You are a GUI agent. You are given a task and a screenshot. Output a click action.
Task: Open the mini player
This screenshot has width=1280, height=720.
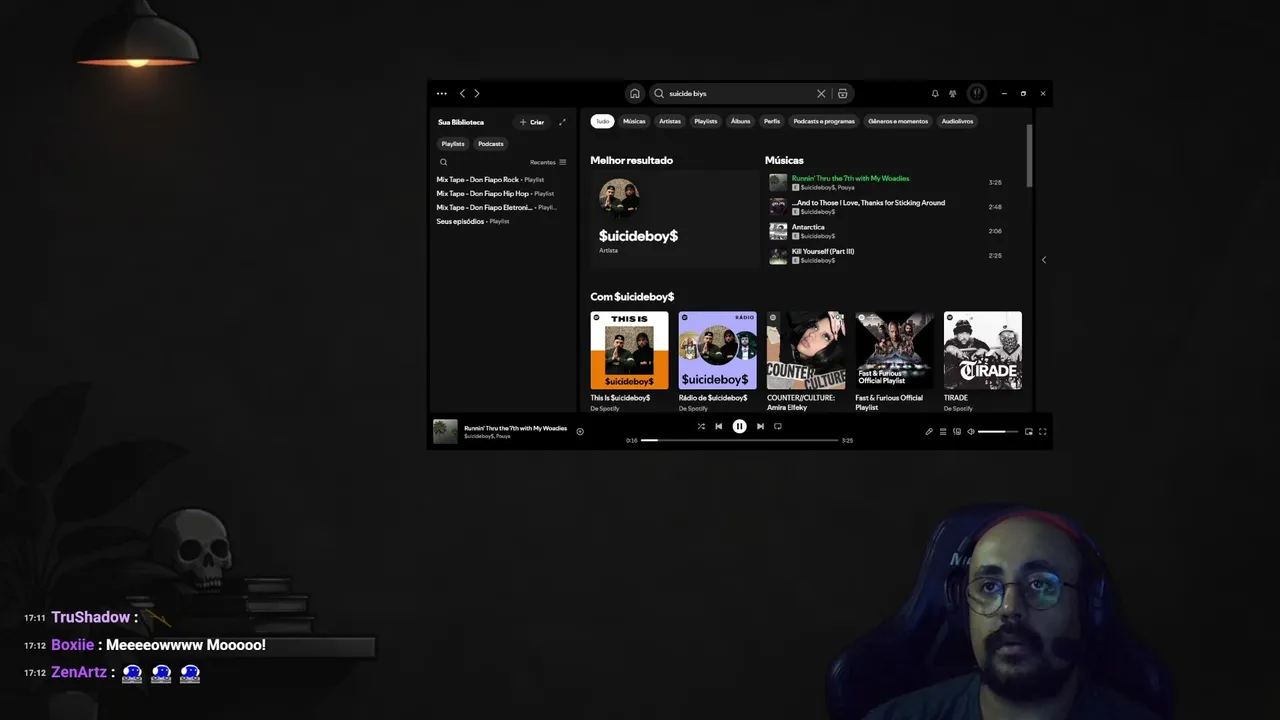pyautogui.click(x=1029, y=432)
